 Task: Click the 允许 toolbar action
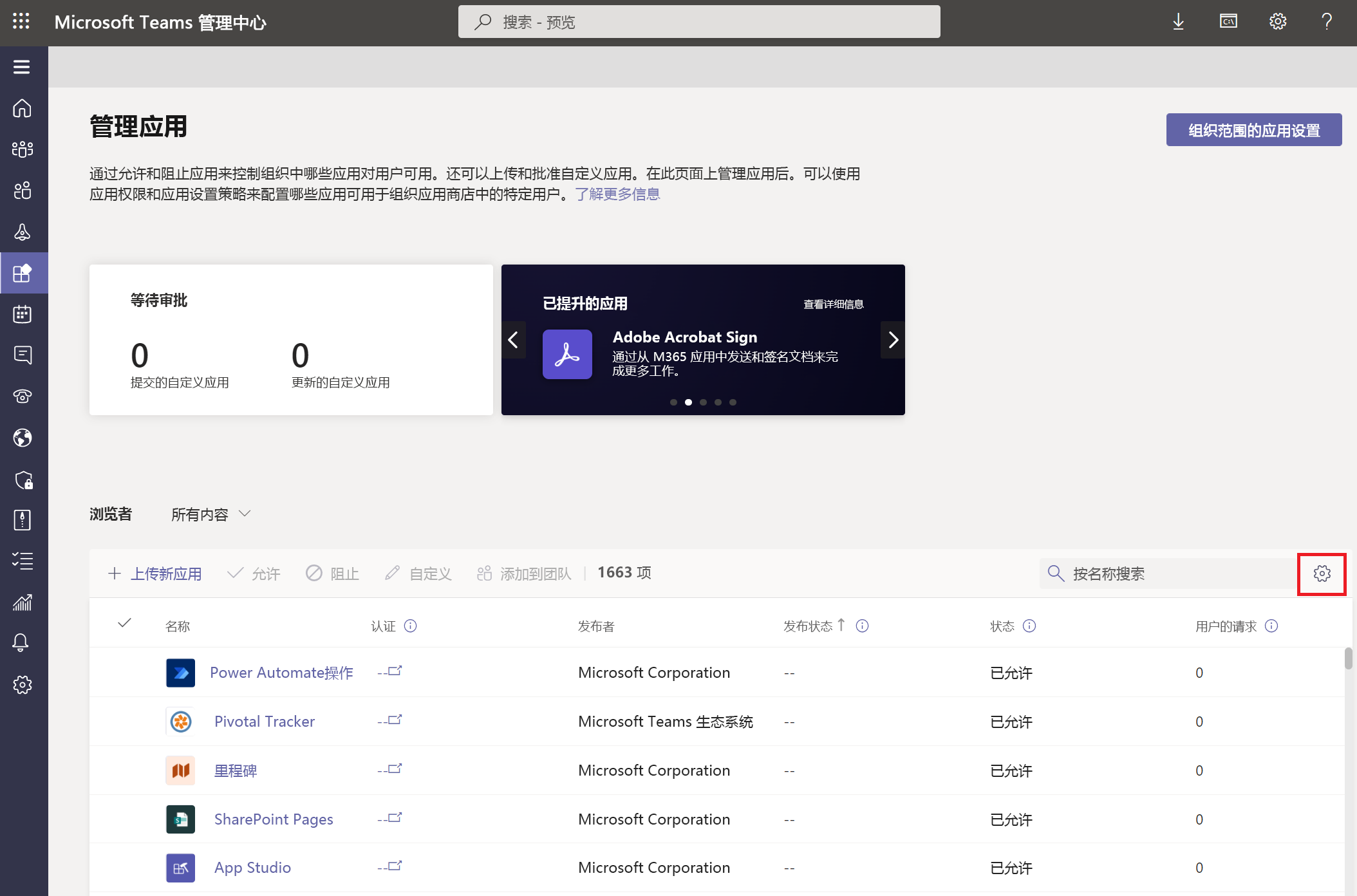click(x=254, y=574)
